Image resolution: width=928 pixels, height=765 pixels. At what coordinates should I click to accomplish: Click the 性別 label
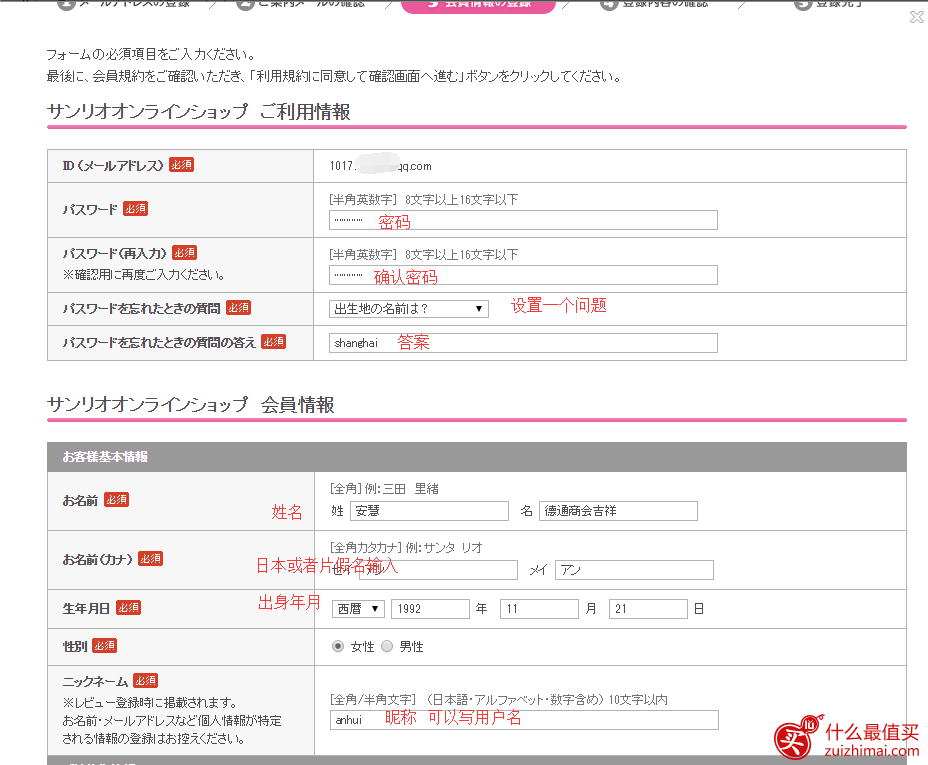pos(75,646)
